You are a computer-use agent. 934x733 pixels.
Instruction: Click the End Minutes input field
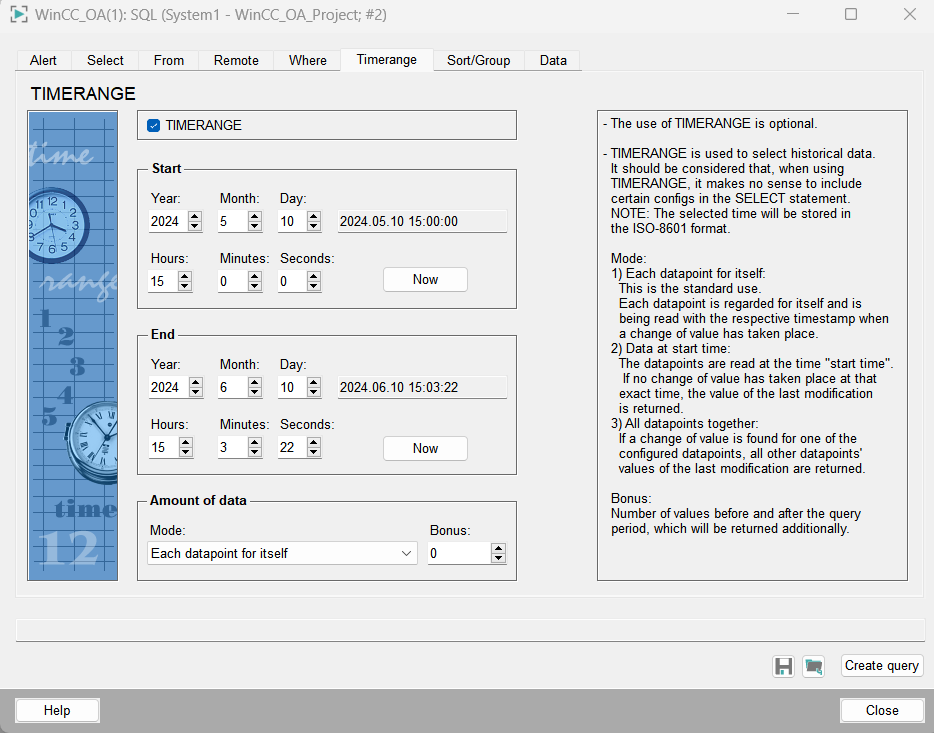(231, 447)
